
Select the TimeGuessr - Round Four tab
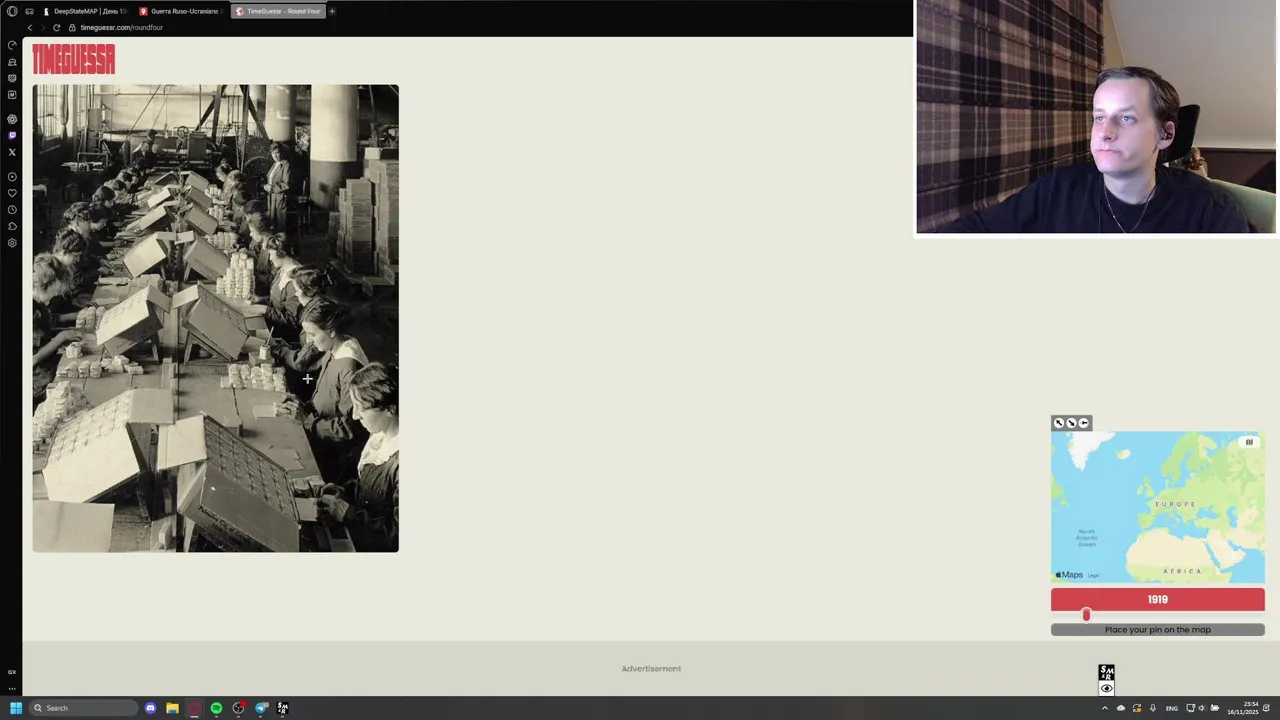[x=277, y=11]
